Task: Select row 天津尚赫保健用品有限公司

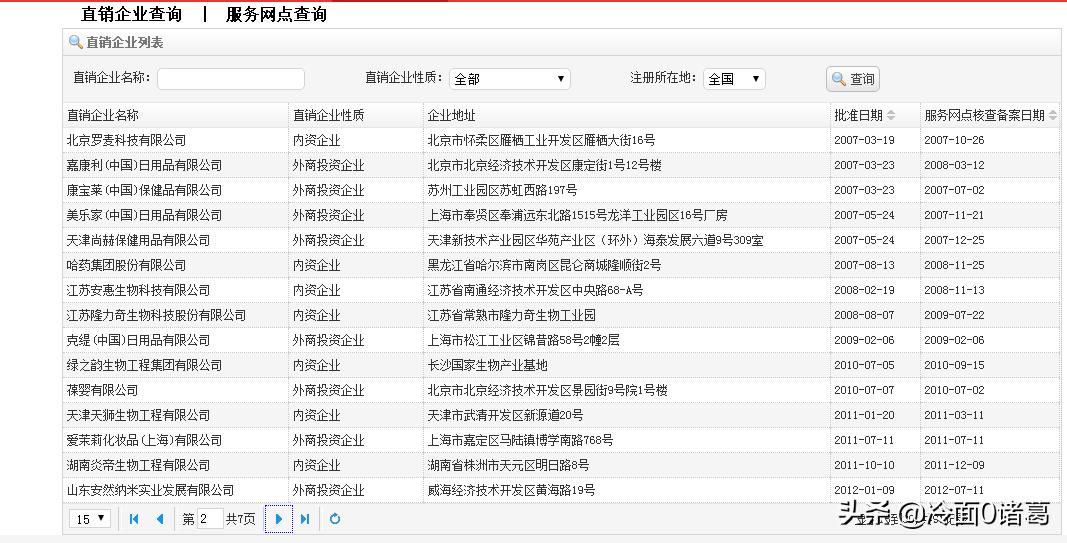Action: tap(561, 240)
